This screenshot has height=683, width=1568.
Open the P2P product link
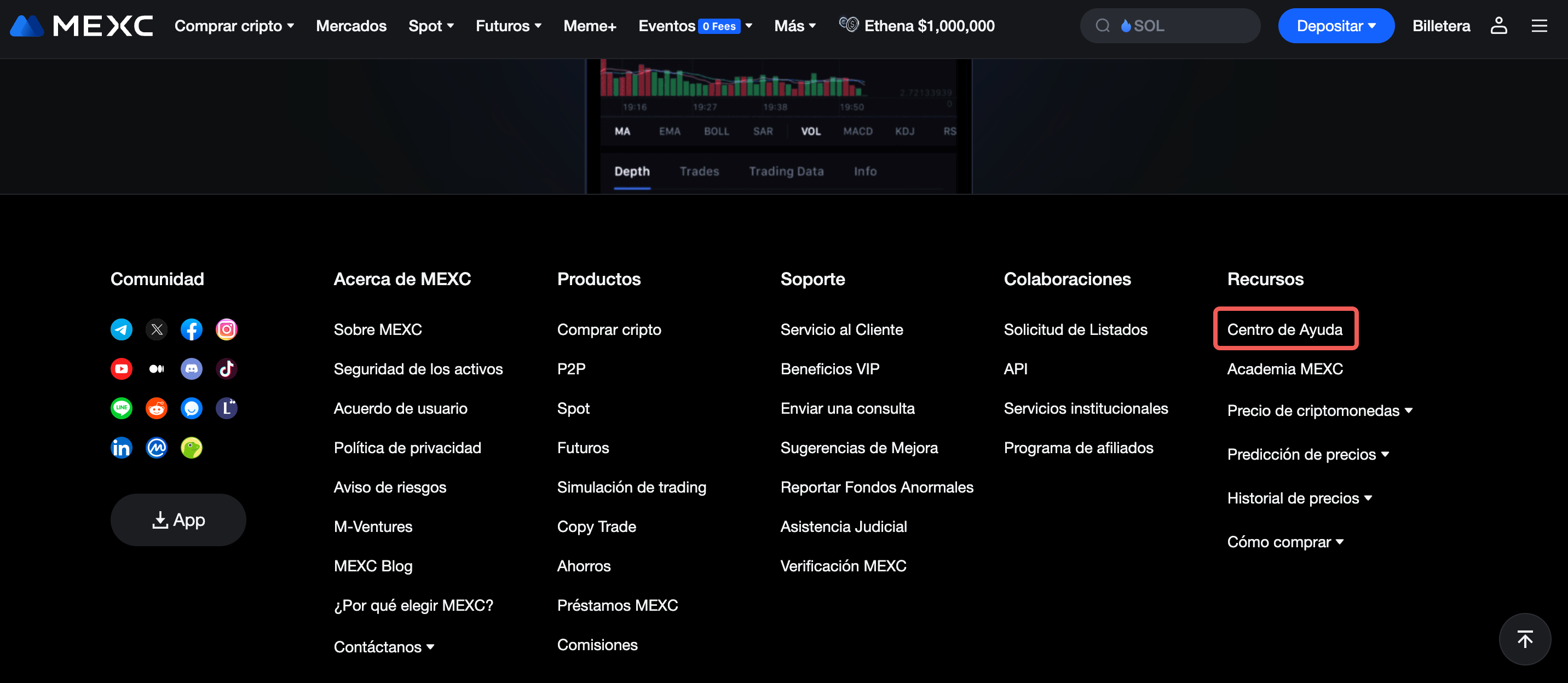pyautogui.click(x=571, y=369)
